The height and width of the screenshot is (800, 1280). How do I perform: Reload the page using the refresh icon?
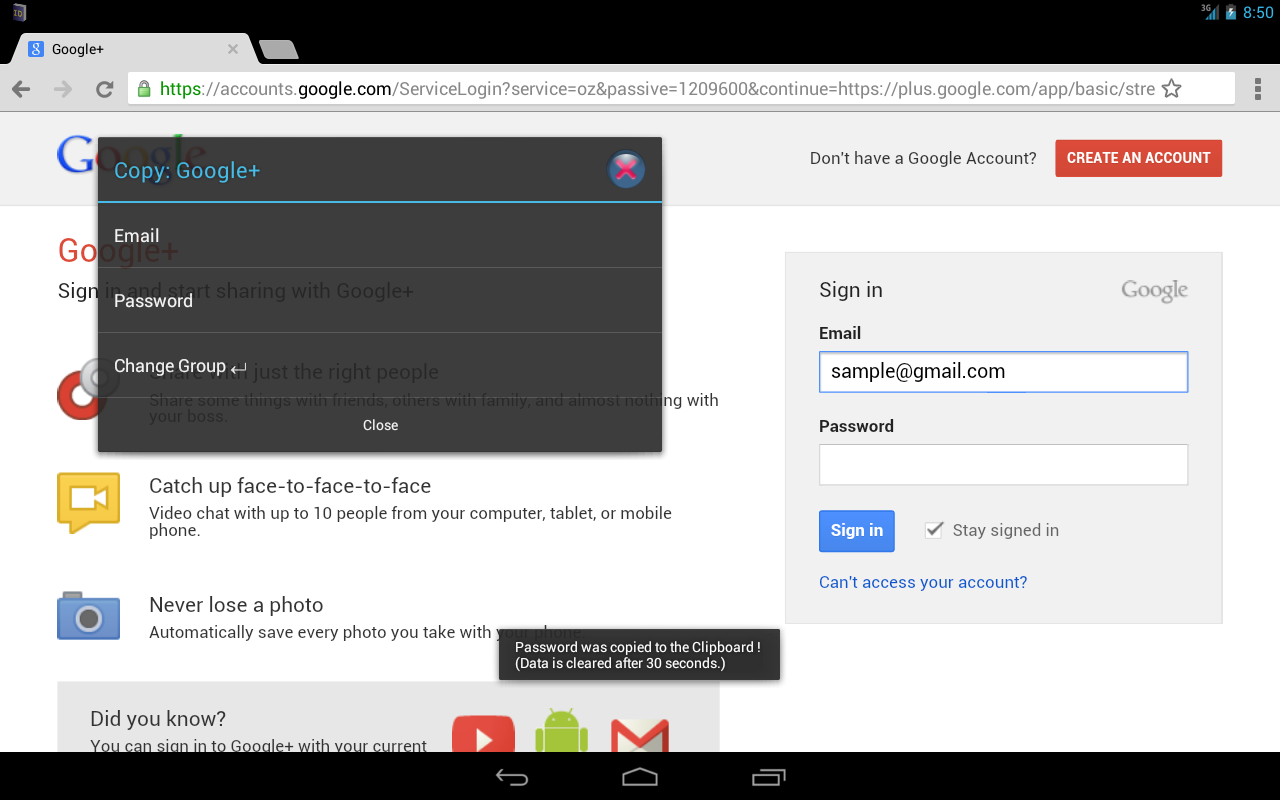point(104,88)
